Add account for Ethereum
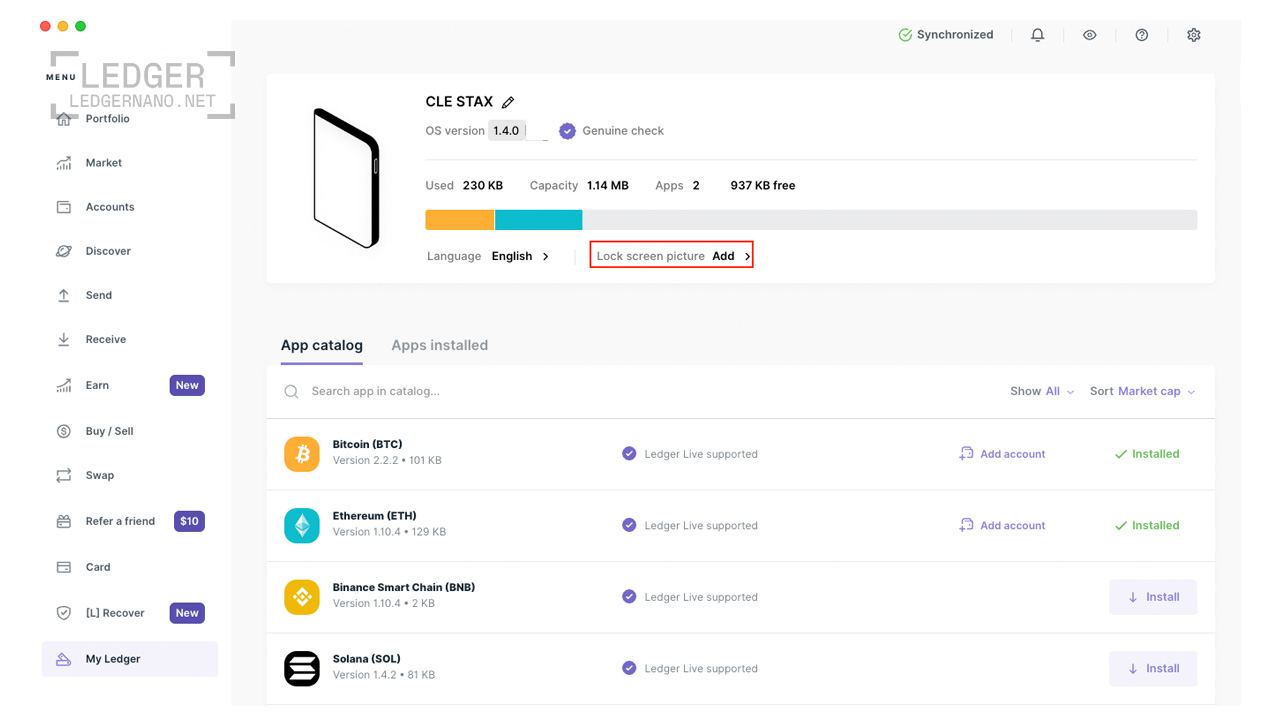 point(1002,526)
